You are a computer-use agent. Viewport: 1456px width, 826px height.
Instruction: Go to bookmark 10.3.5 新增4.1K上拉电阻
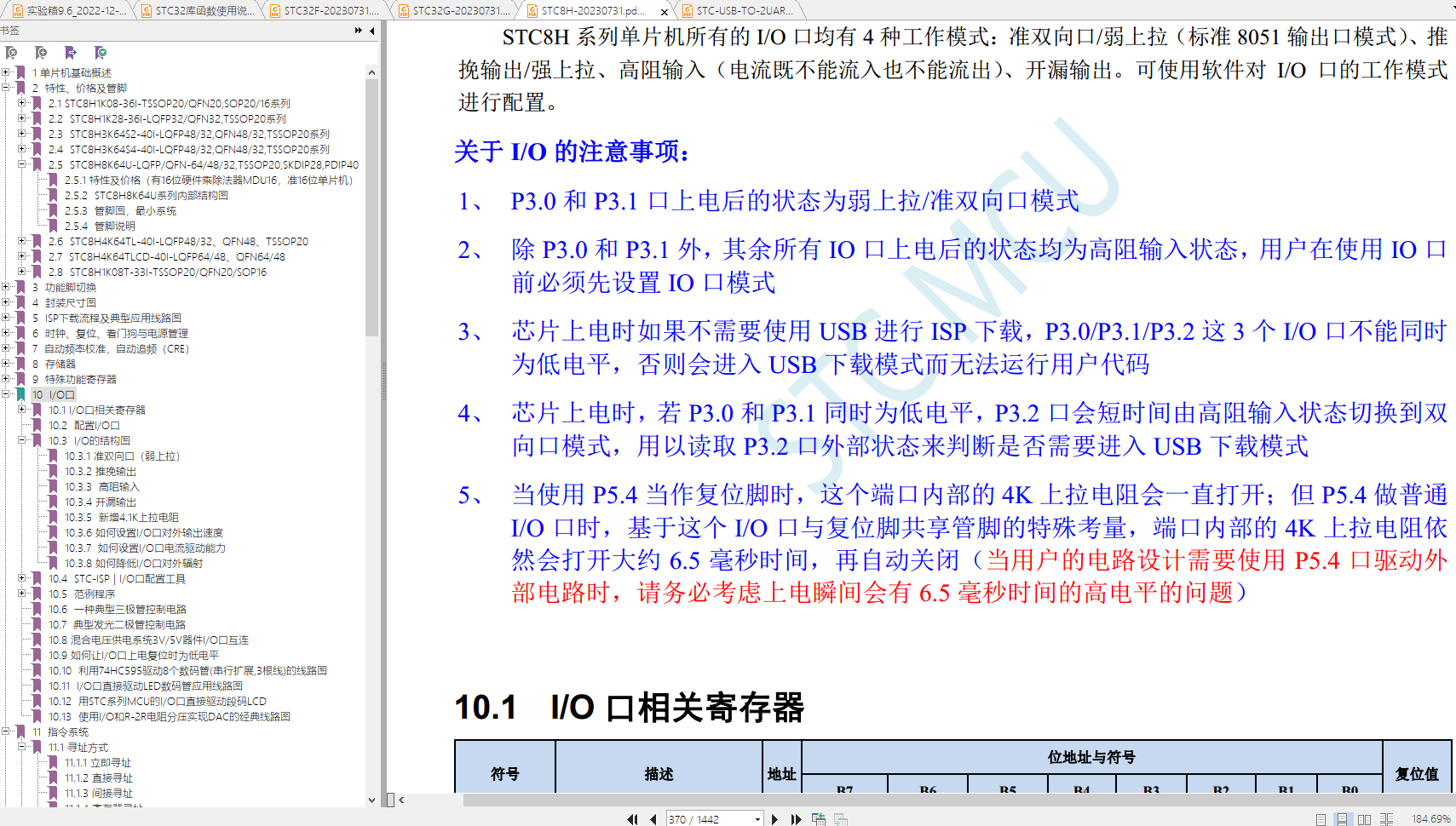click(122, 517)
